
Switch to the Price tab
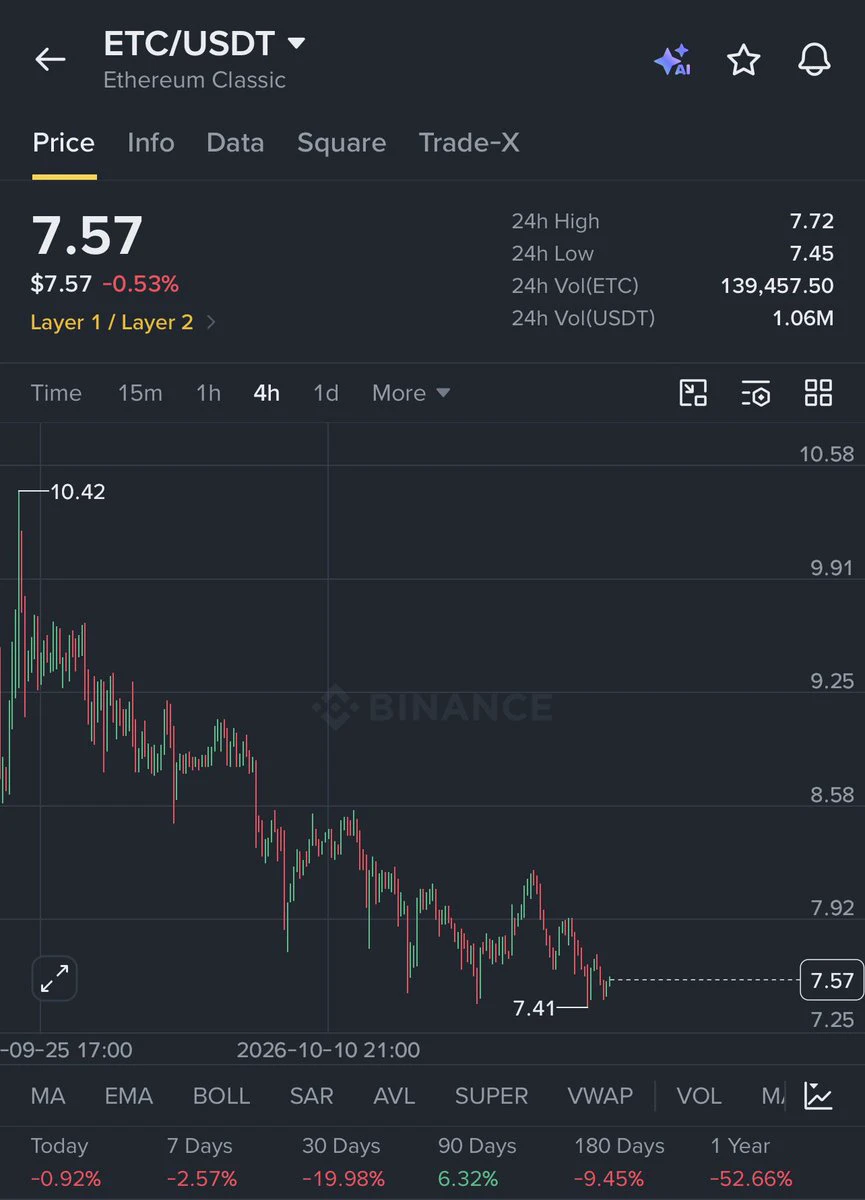pos(64,143)
